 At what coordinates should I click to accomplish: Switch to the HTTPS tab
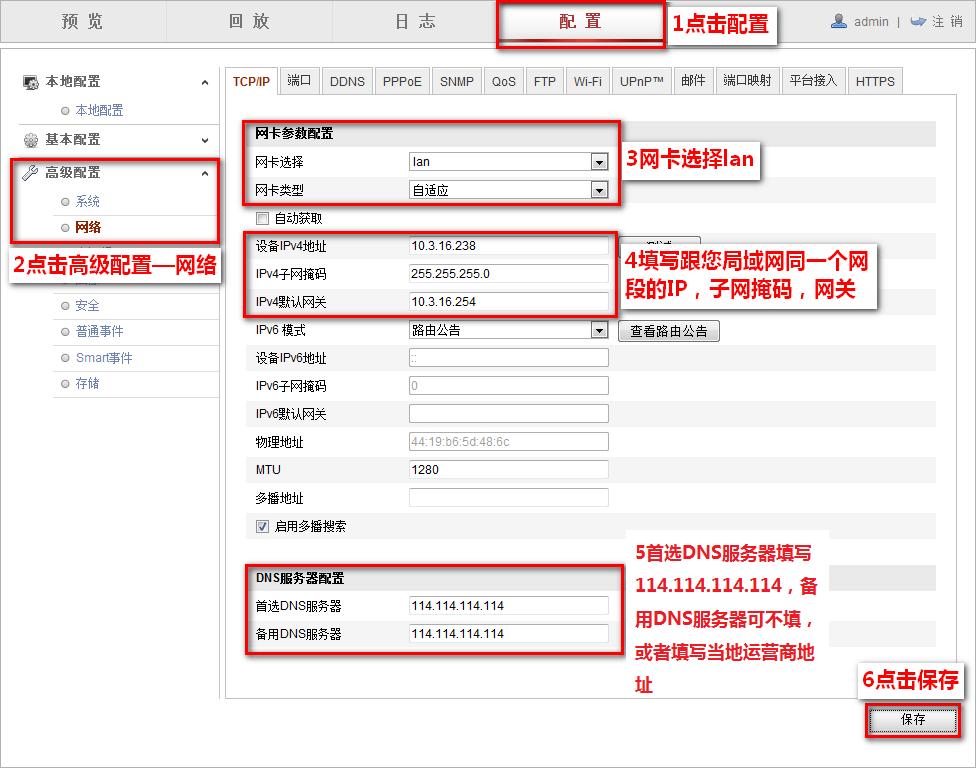[x=875, y=81]
